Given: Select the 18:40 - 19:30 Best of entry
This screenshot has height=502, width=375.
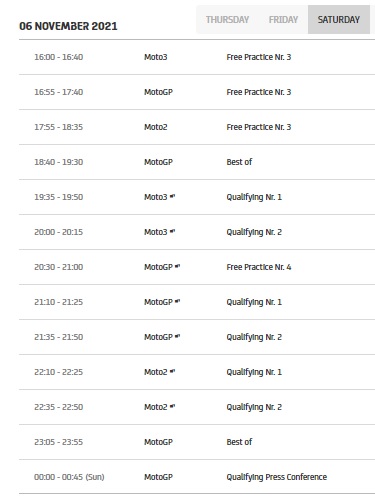Looking at the screenshot, I should (197, 162).
